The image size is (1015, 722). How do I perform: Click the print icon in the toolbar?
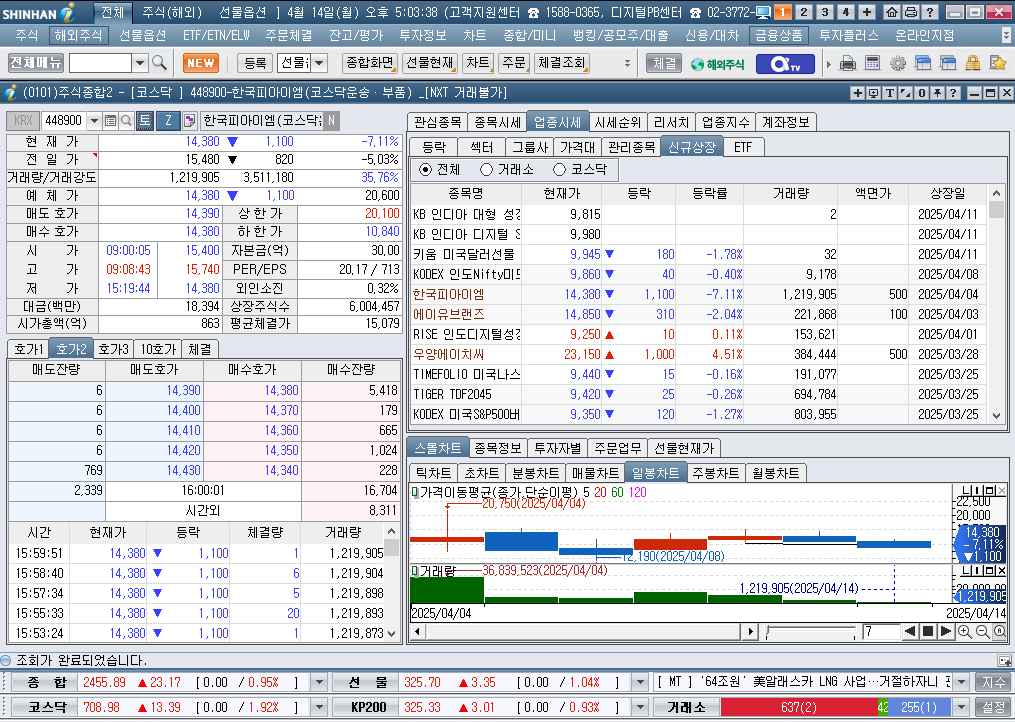(848, 63)
